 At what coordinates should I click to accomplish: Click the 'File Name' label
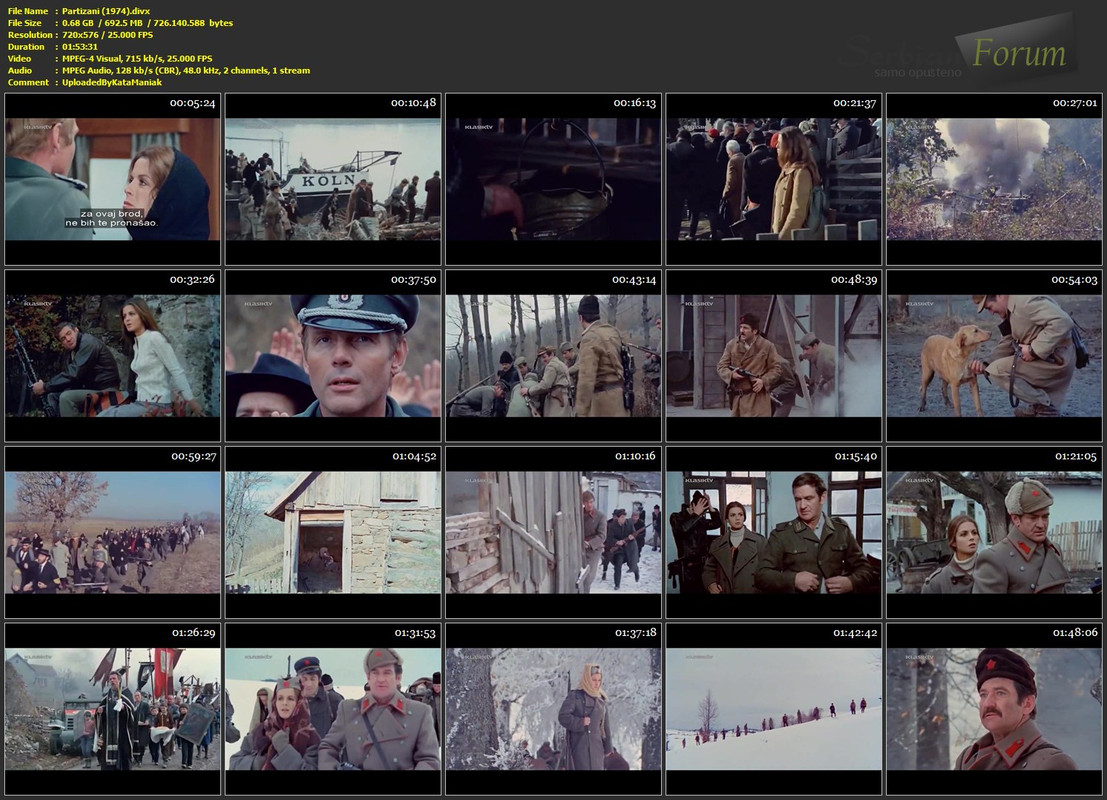[28, 11]
